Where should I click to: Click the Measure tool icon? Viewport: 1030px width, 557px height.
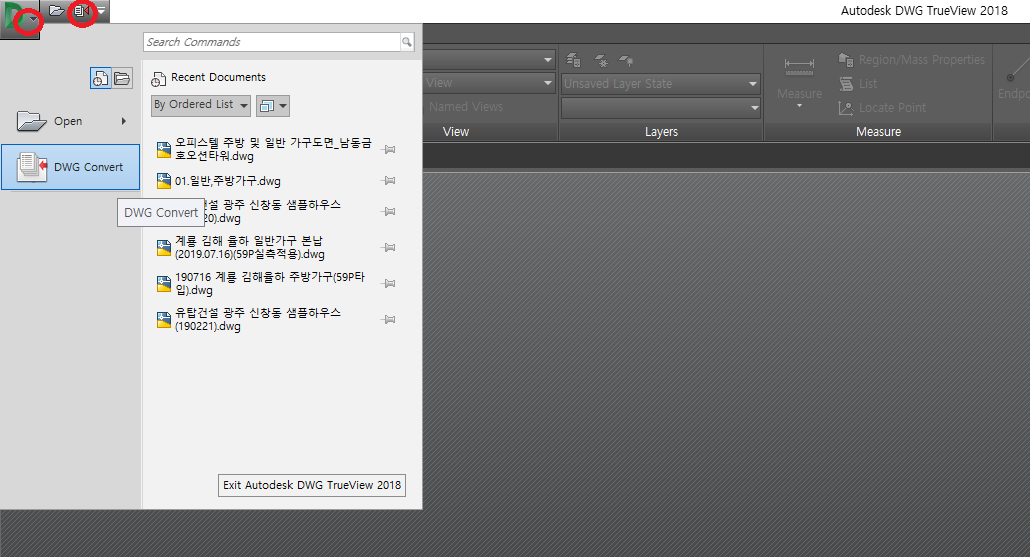[x=799, y=66]
